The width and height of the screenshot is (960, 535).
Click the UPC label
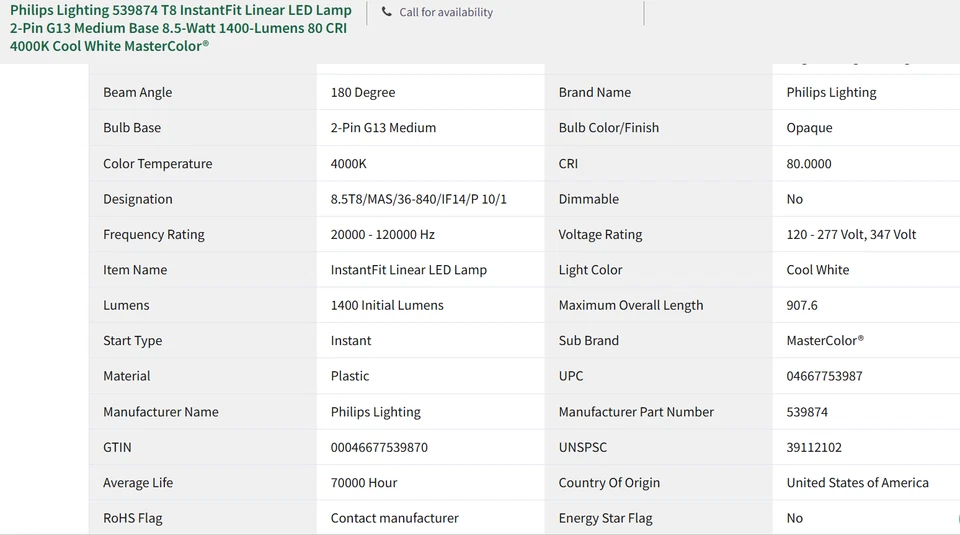(571, 376)
